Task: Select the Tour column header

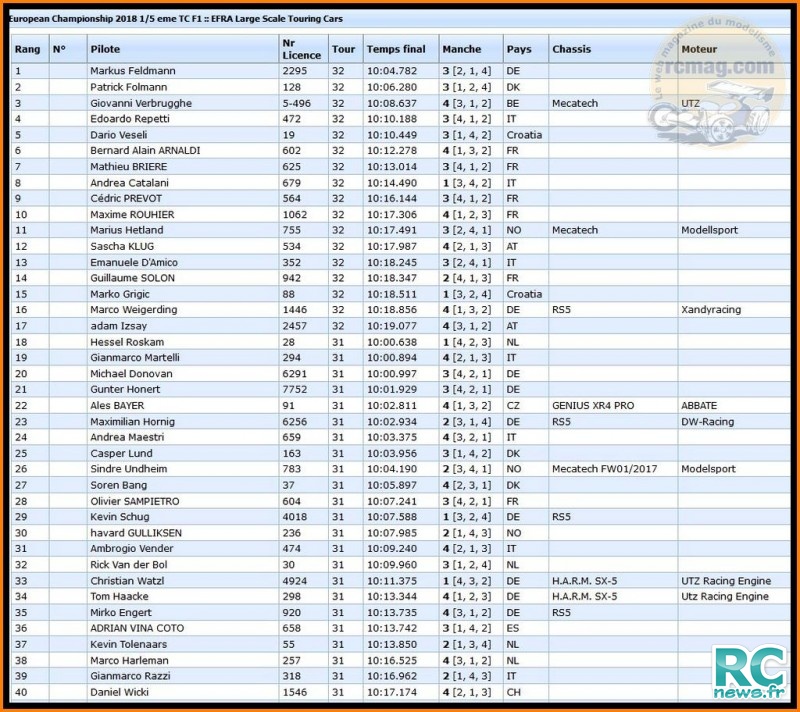Action: pos(343,49)
